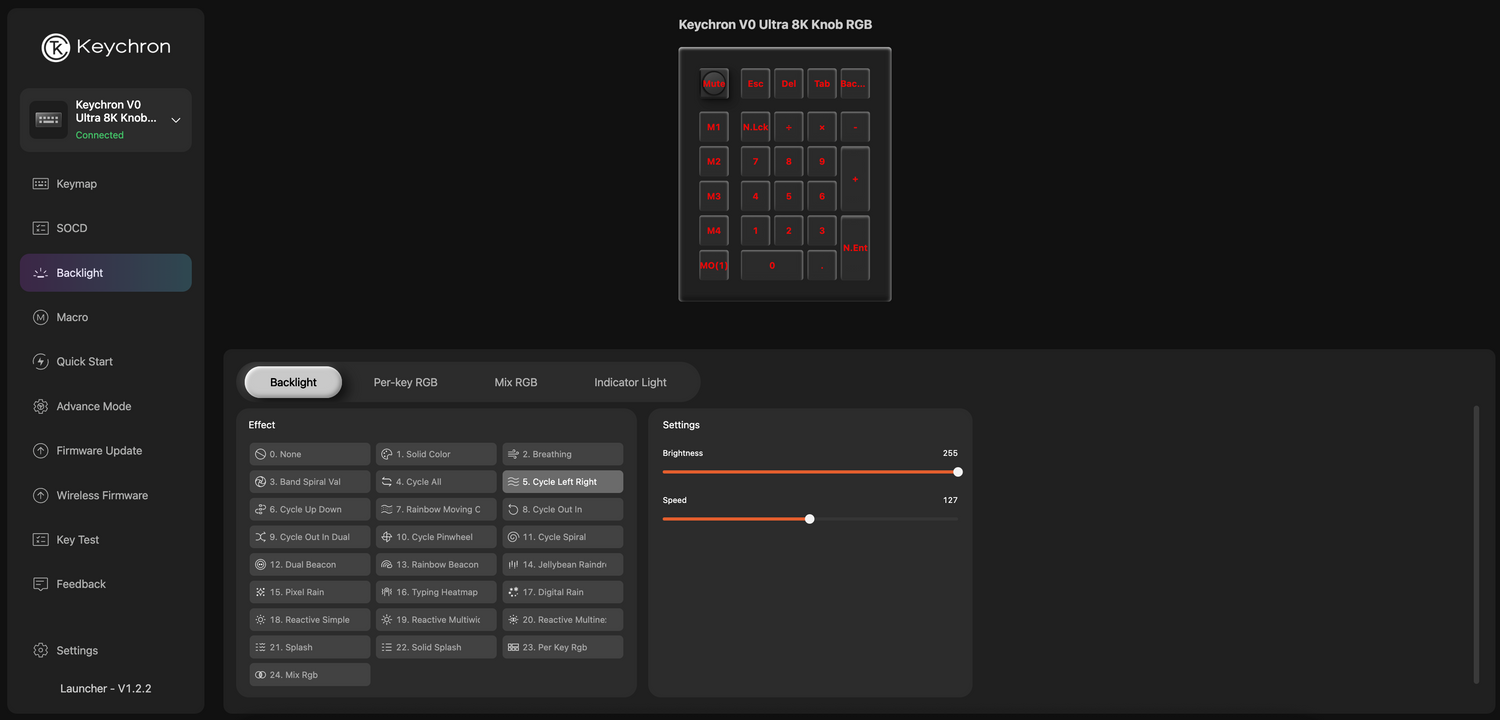Open the Key Test tool
Viewport: 1500px width, 720px height.
click(79, 539)
